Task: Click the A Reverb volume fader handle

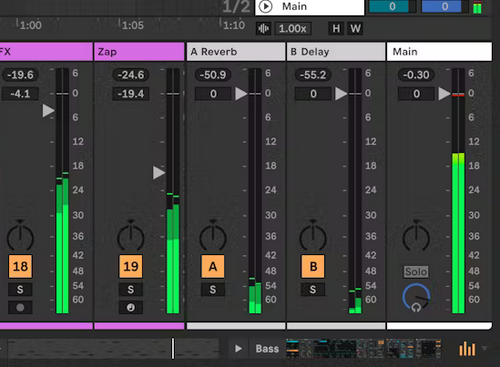Action: (x=241, y=94)
